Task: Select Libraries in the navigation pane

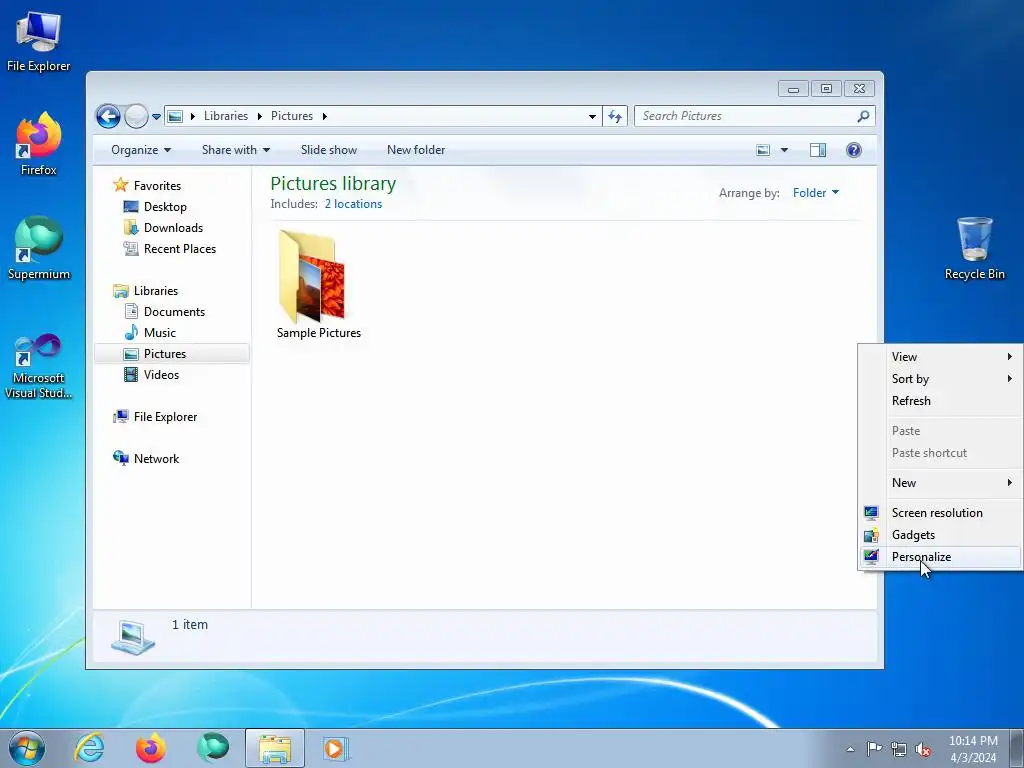Action: point(155,291)
